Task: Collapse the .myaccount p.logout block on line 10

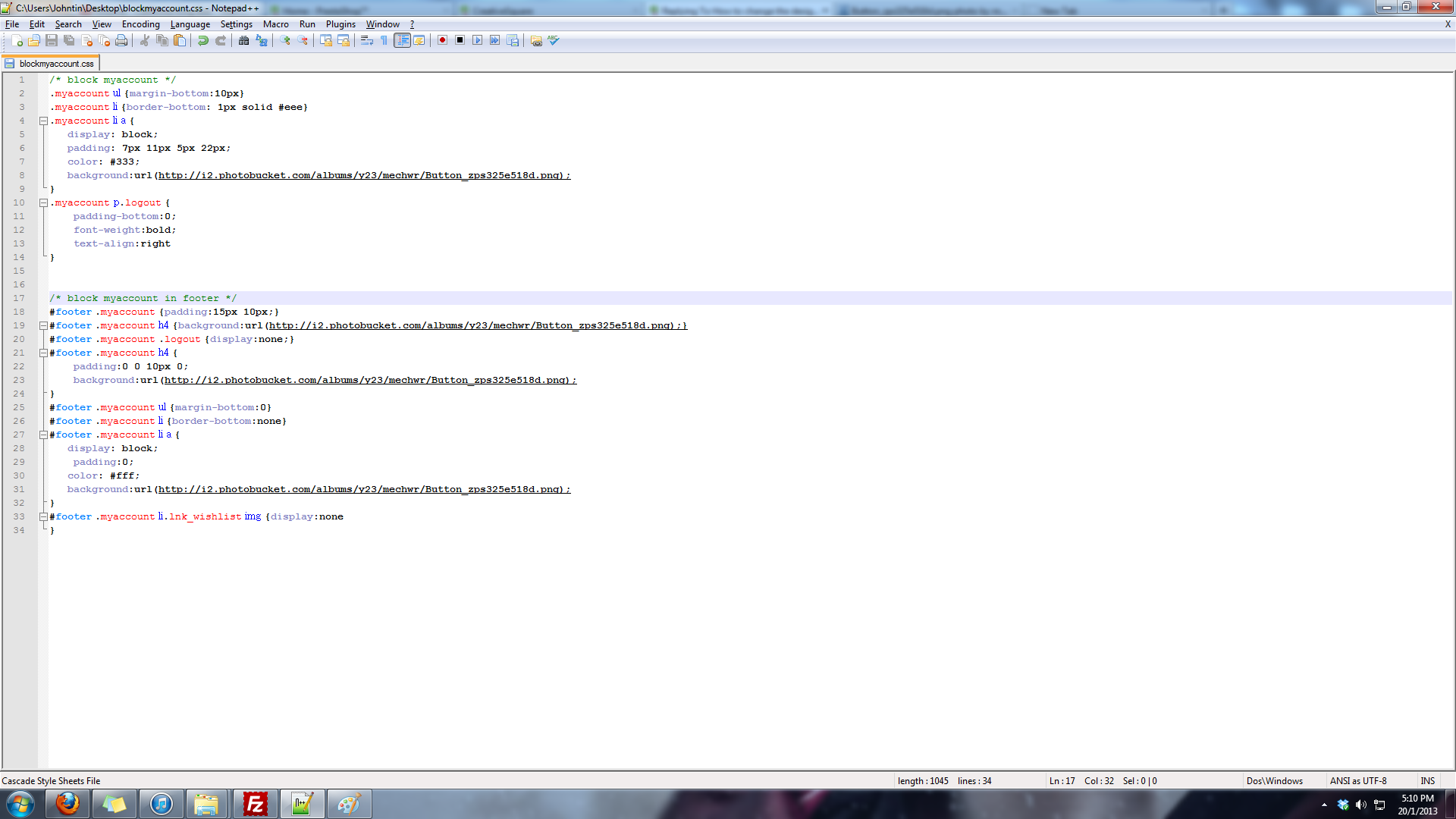Action: 43,203
